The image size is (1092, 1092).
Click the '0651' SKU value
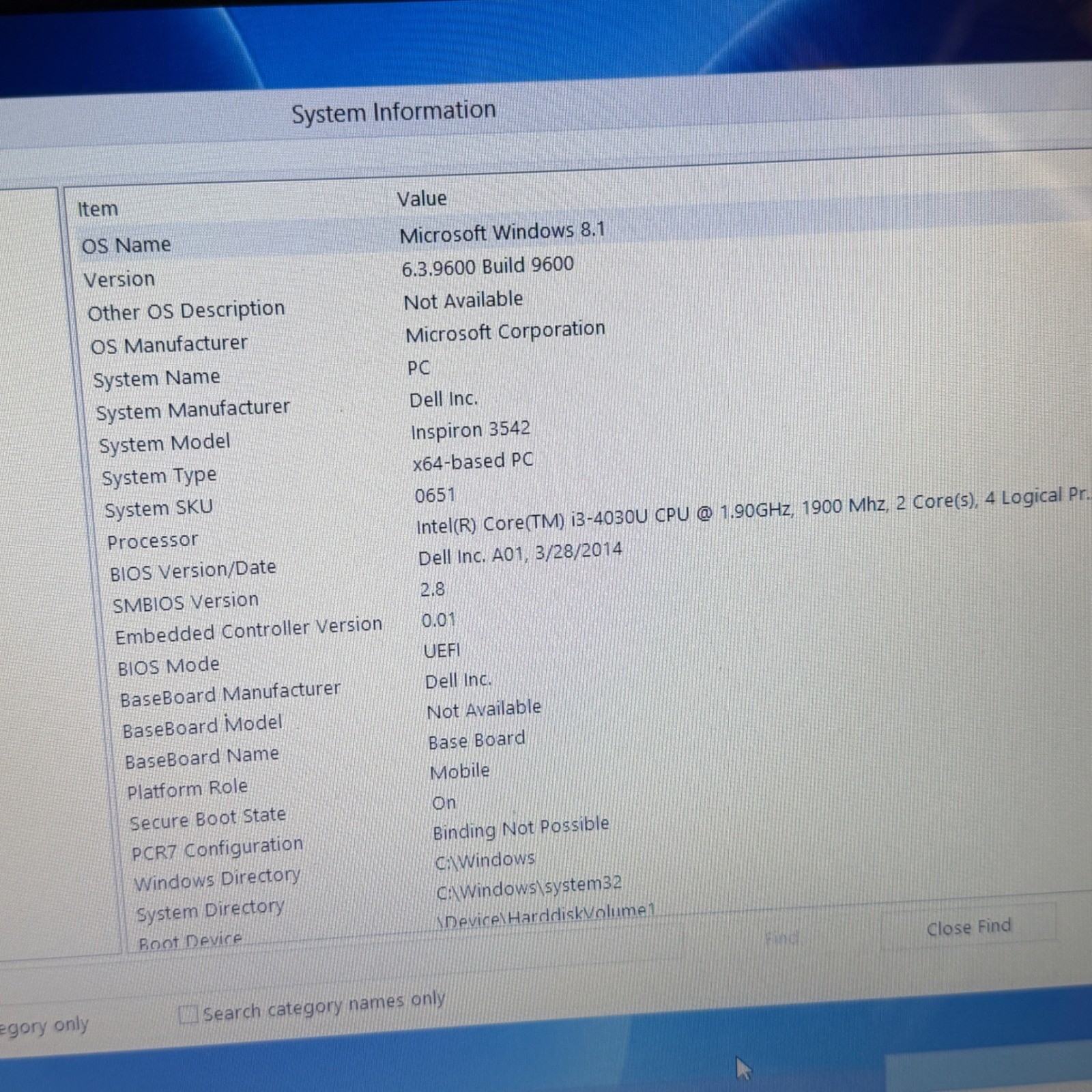pos(435,495)
